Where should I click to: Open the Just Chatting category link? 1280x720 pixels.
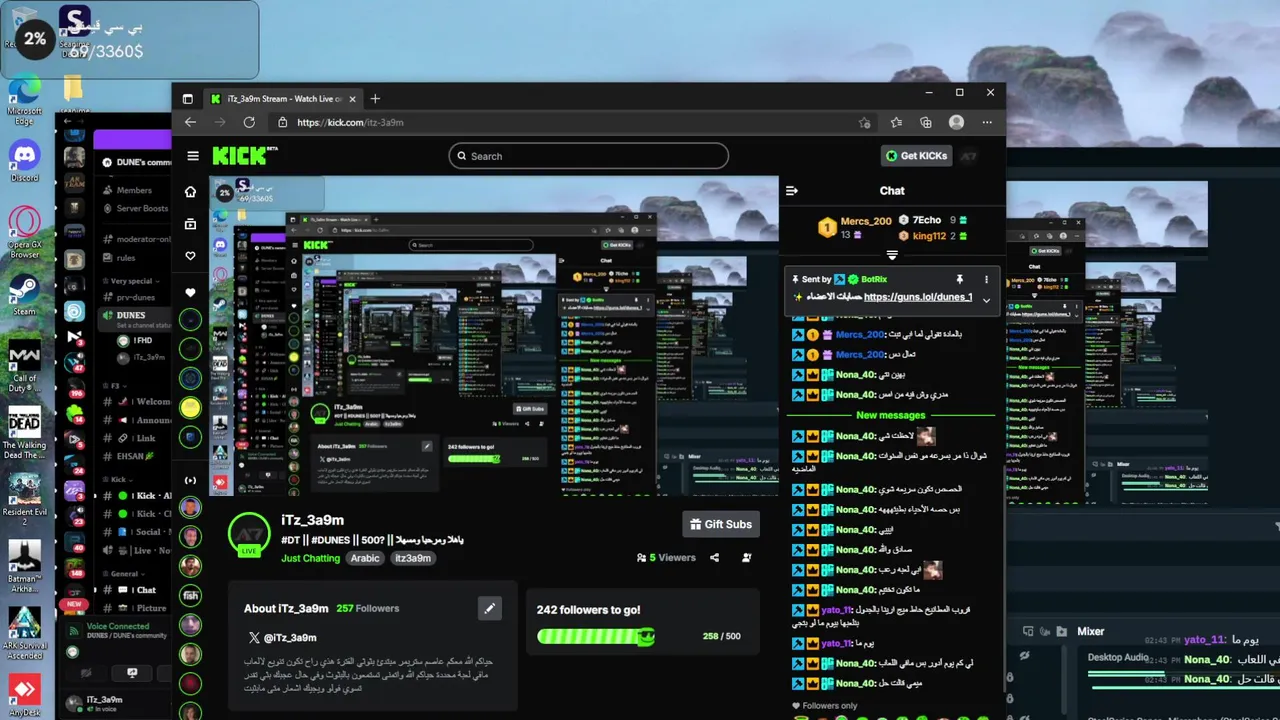tap(311, 558)
